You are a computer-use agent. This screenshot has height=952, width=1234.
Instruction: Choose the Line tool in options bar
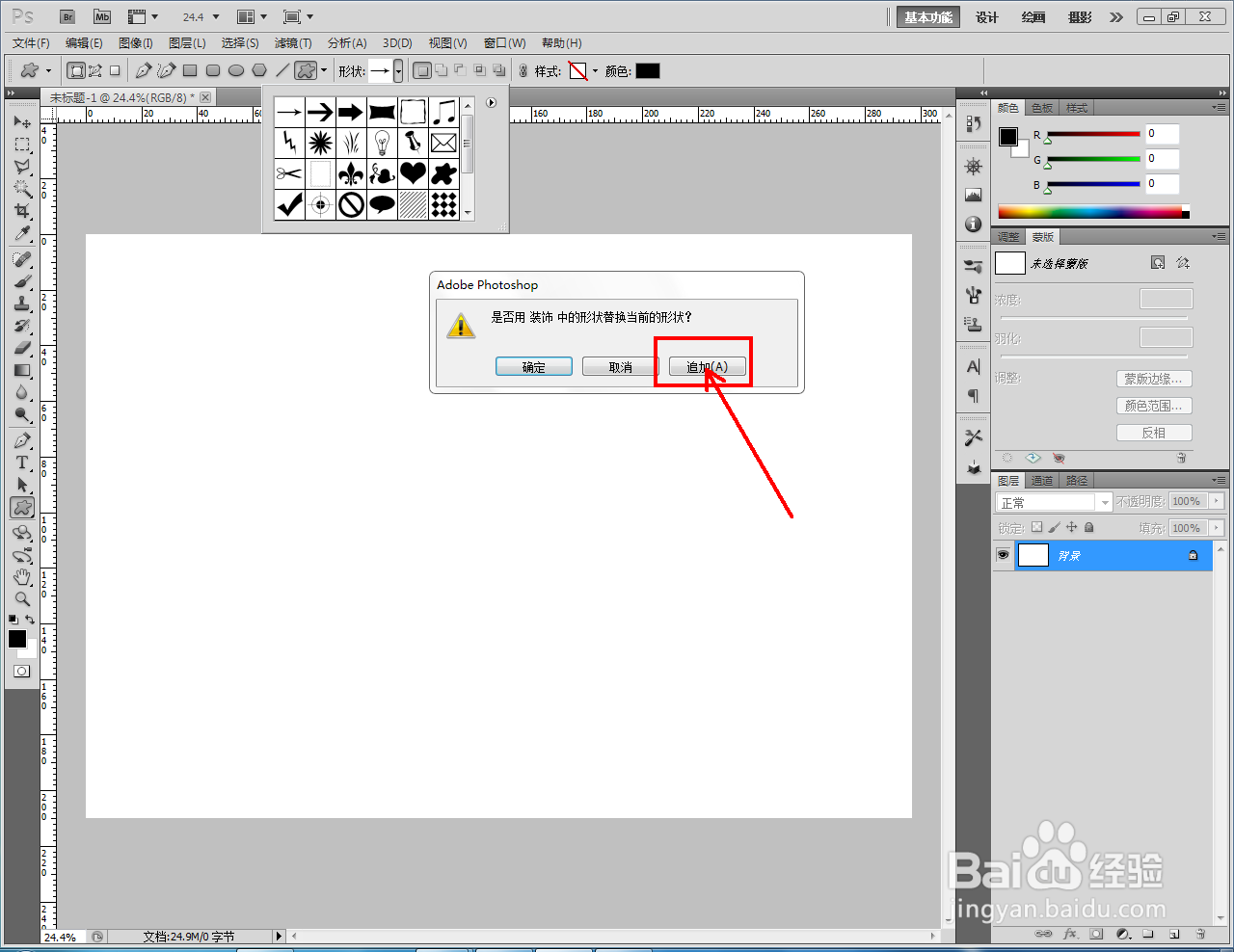(x=282, y=70)
